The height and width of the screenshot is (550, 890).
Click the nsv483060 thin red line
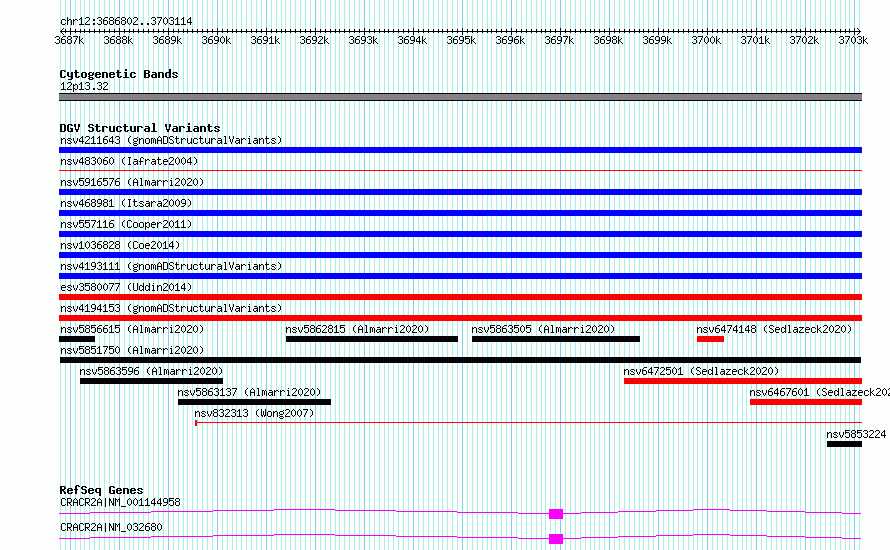tap(460, 170)
